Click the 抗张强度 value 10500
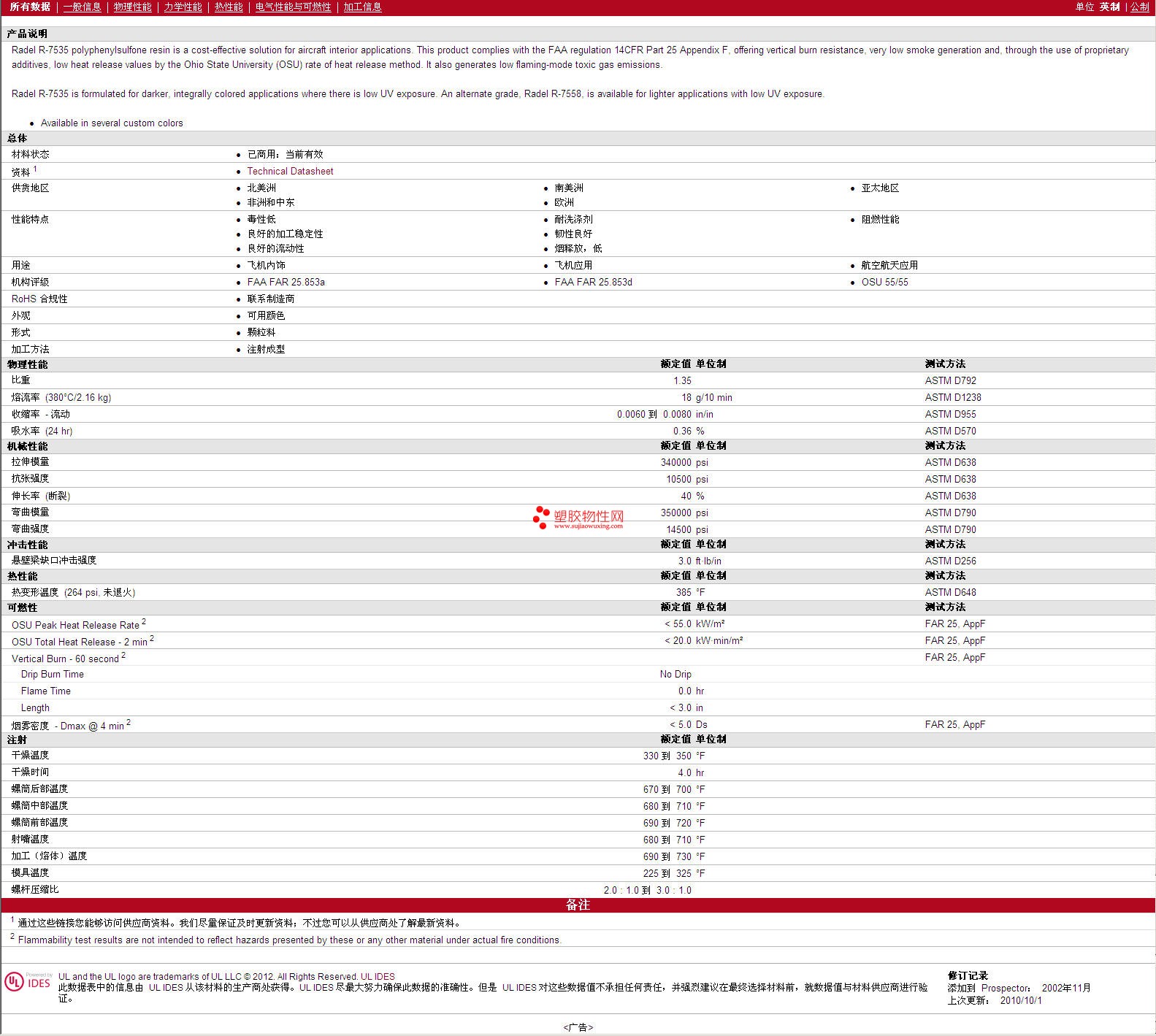Image resolution: width=1156 pixels, height=1036 pixels. (x=679, y=480)
